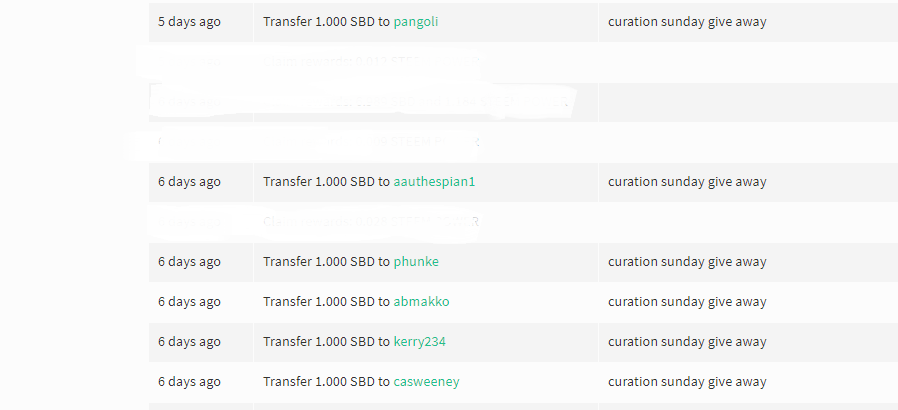Select the timestamp beside the phunke transfer
This screenshot has height=410, width=898.
pos(189,262)
